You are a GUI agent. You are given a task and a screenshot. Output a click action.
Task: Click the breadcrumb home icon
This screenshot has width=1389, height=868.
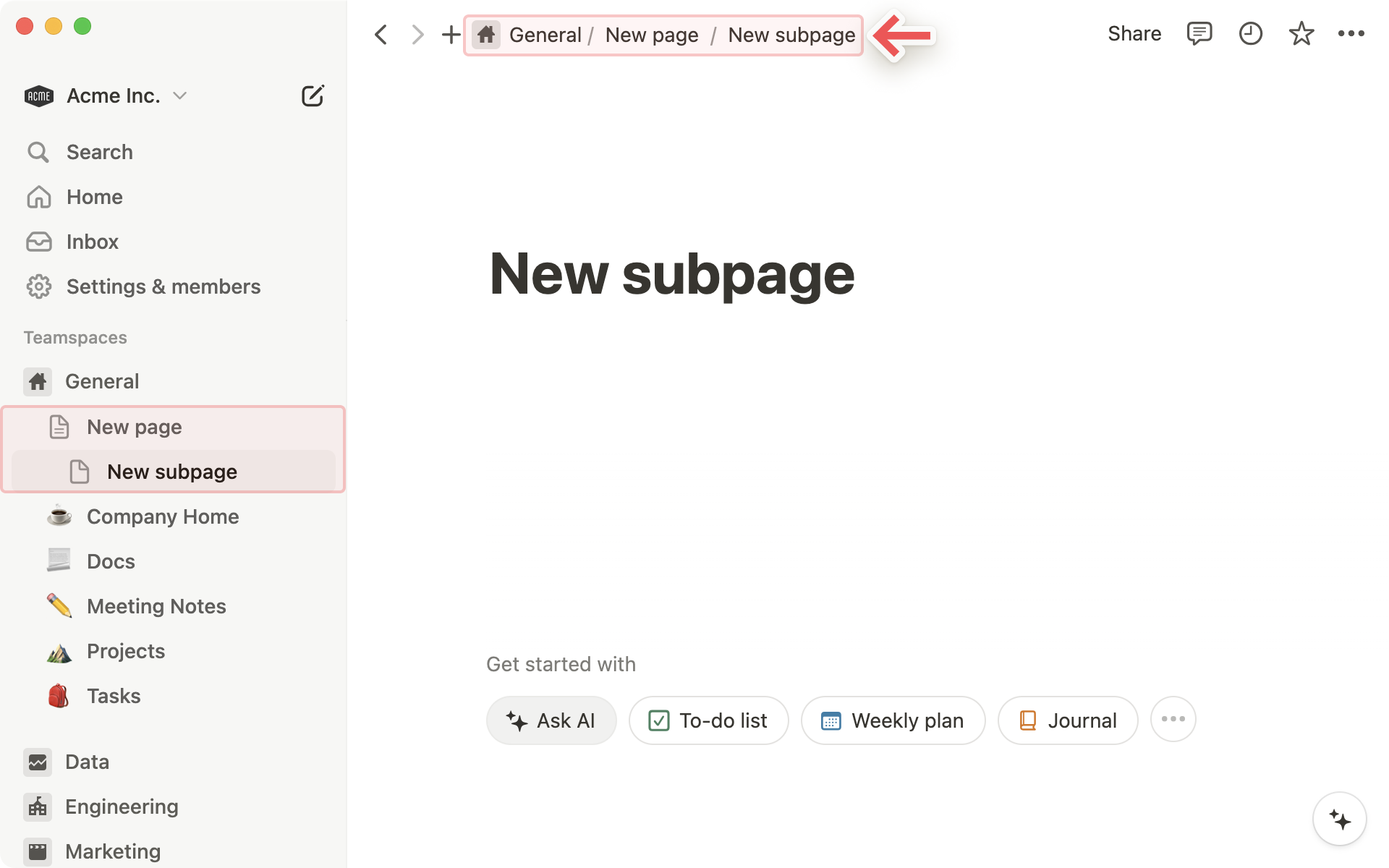(x=487, y=34)
